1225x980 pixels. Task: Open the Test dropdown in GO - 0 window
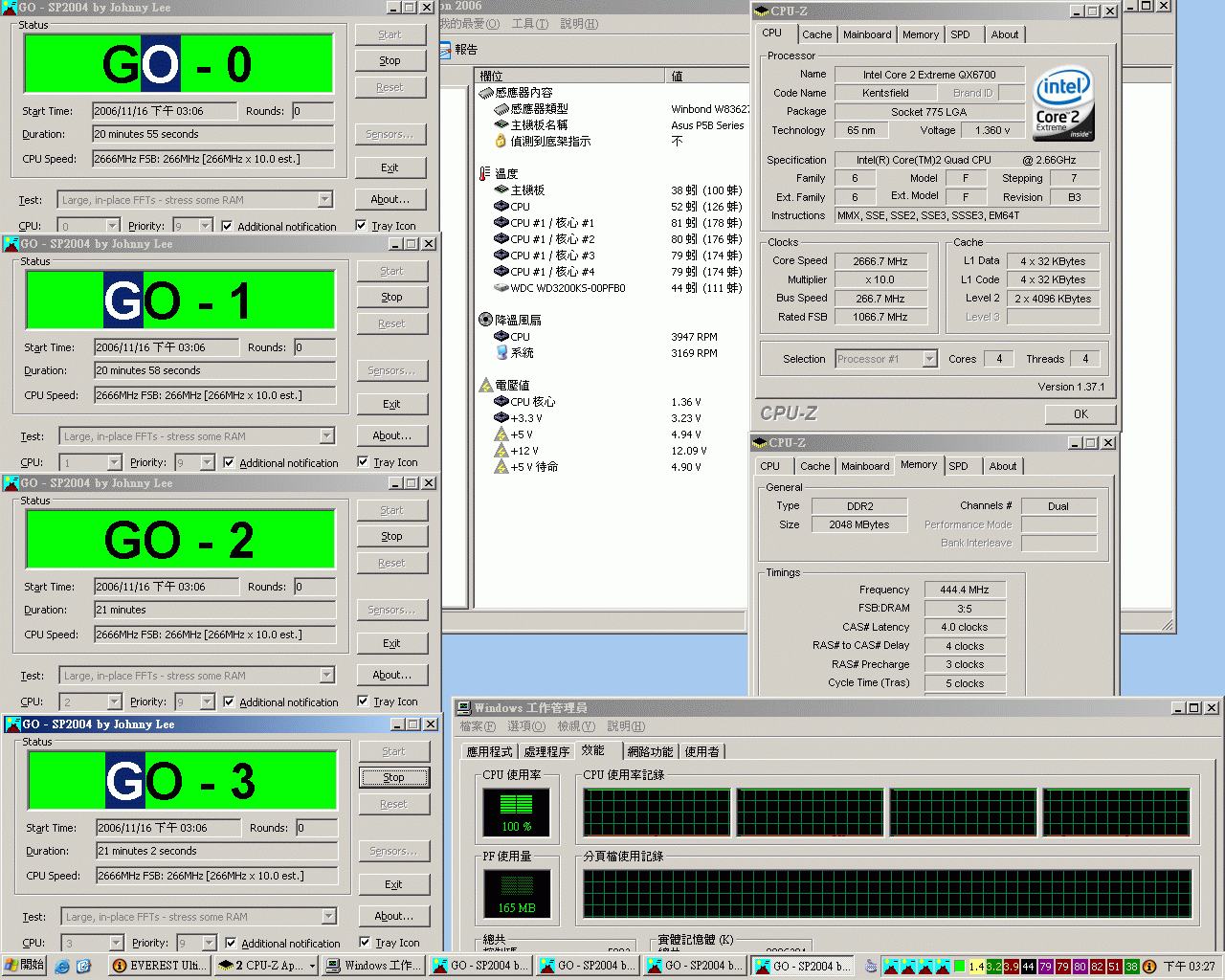(x=325, y=200)
